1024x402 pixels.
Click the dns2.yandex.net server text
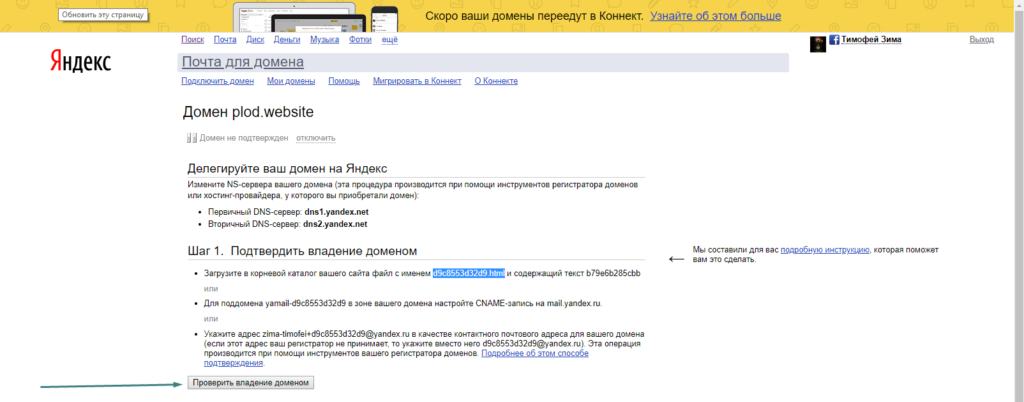coord(336,224)
